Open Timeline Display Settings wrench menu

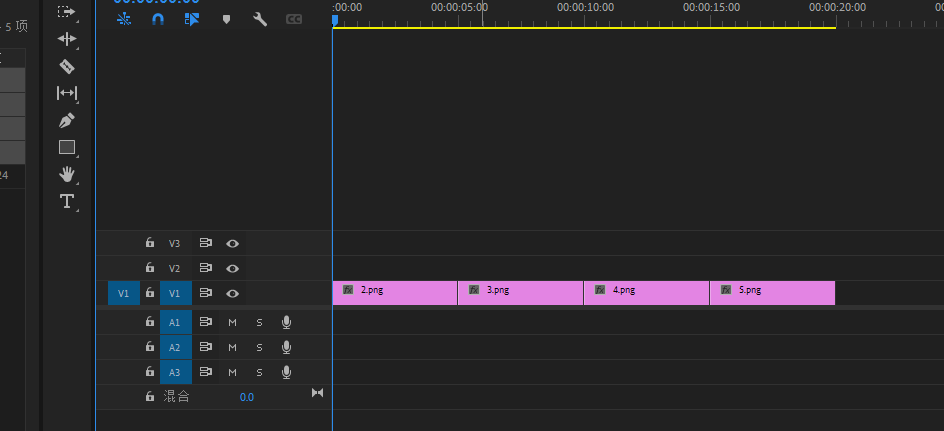pyautogui.click(x=260, y=19)
